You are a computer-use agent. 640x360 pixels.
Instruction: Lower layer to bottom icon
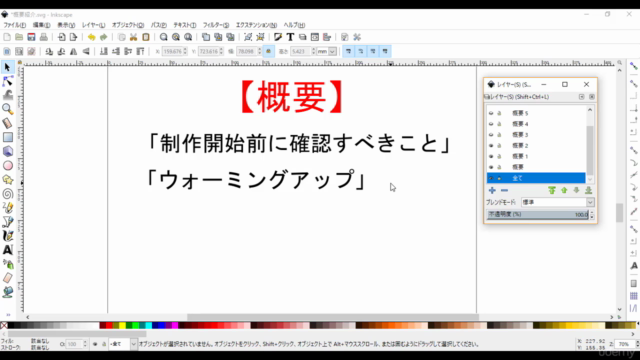(x=589, y=190)
